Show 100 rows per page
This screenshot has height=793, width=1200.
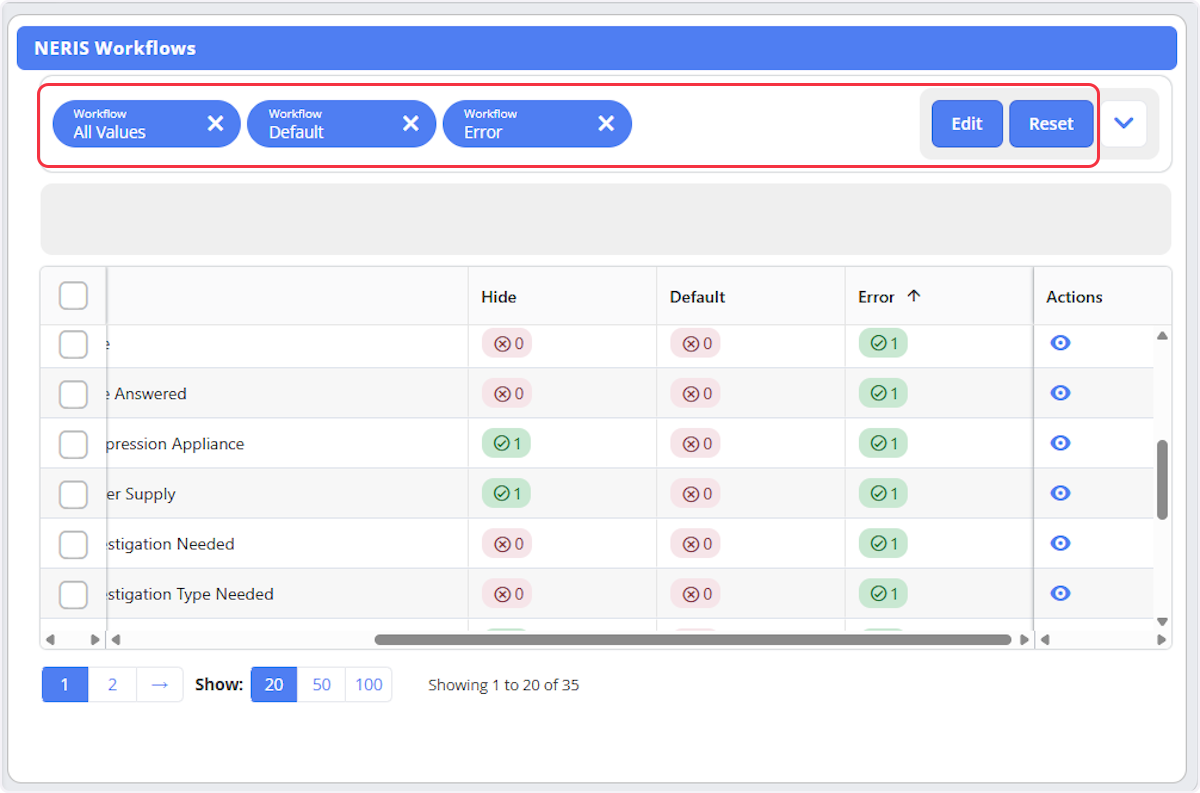coord(369,685)
